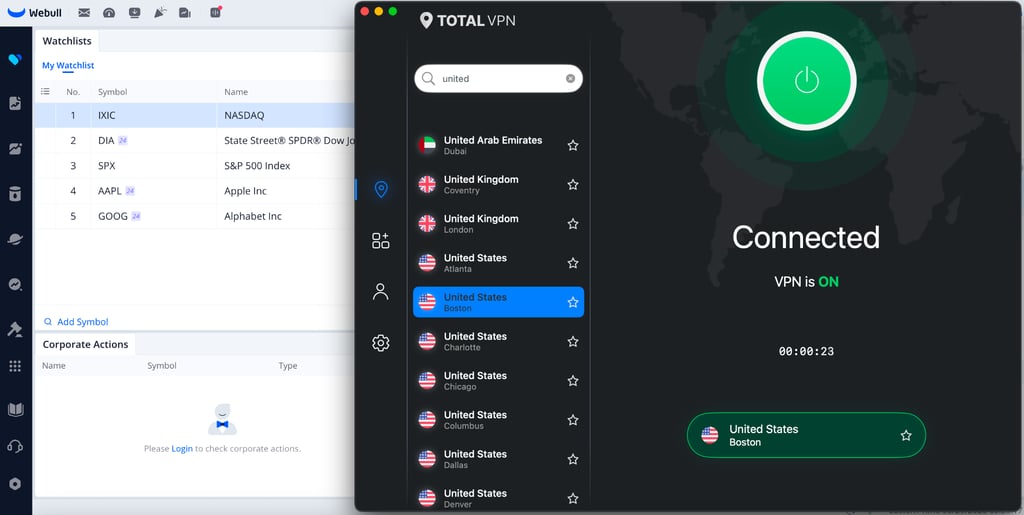Click the connected United States Boston pill
Screen dimensions: 1024x515
[807, 435]
